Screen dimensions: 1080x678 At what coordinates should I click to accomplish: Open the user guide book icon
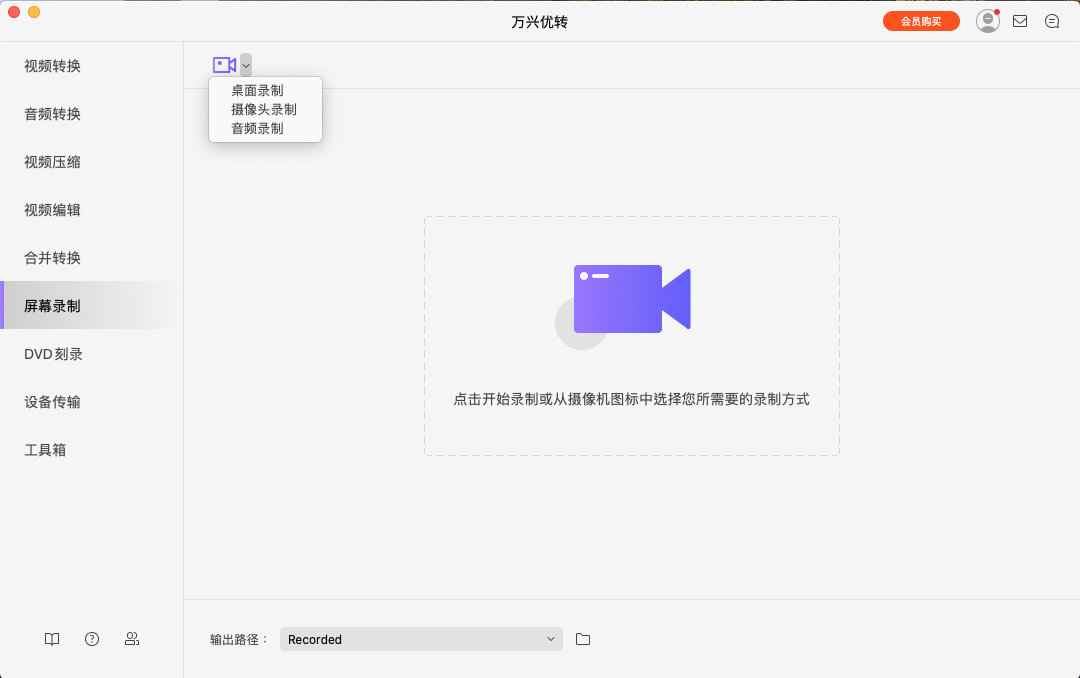tap(51, 639)
